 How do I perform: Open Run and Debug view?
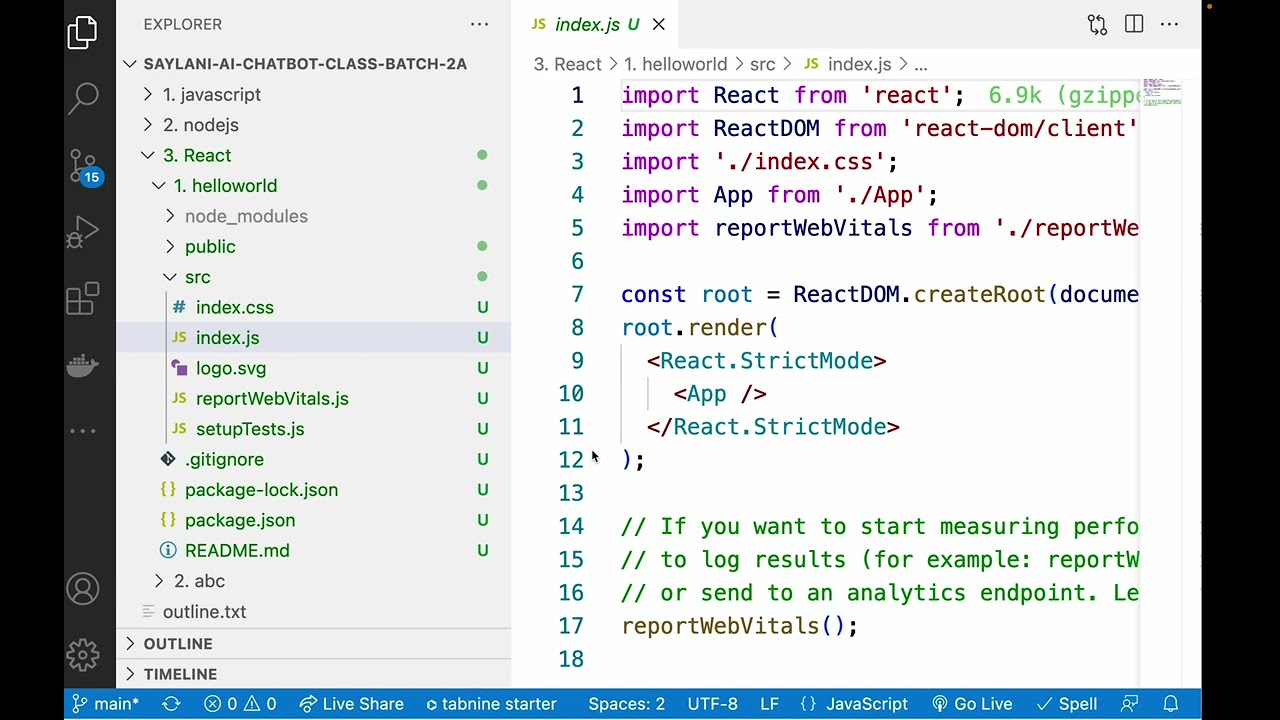83,232
